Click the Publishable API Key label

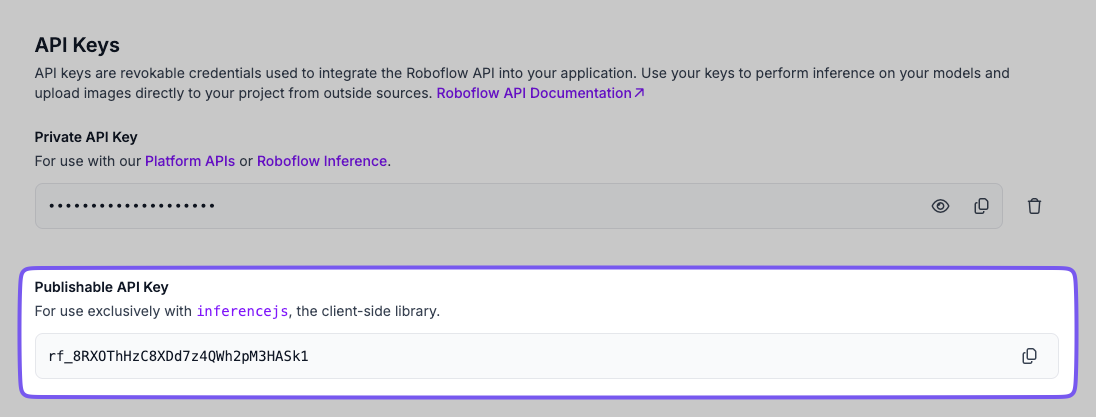101,287
